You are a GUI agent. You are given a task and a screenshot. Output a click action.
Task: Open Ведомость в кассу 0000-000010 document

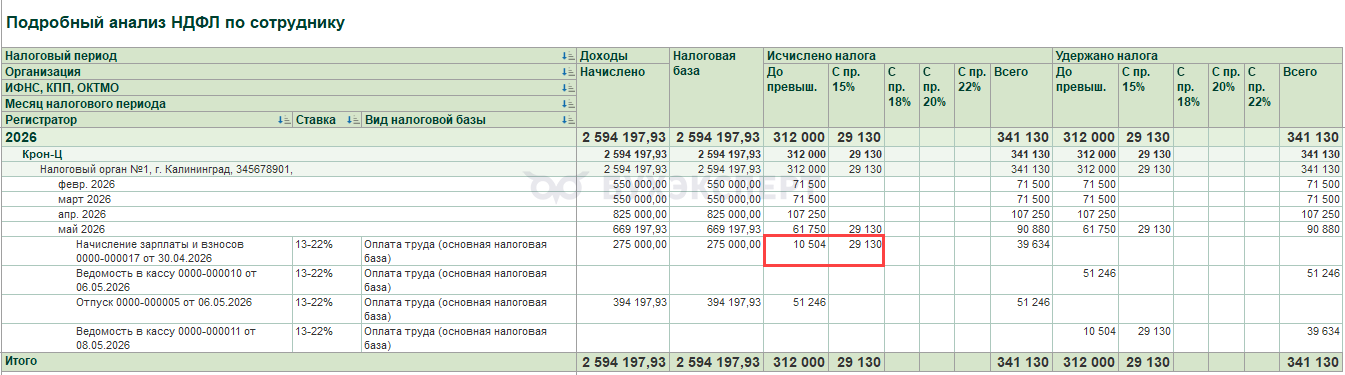(165, 279)
